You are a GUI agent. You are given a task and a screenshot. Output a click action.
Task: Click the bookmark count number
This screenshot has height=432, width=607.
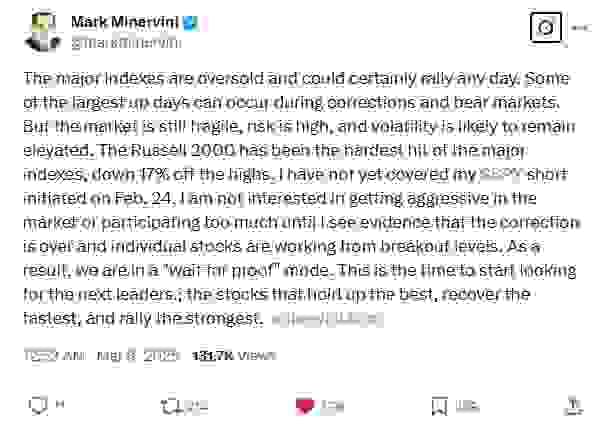[x=467, y=406]
